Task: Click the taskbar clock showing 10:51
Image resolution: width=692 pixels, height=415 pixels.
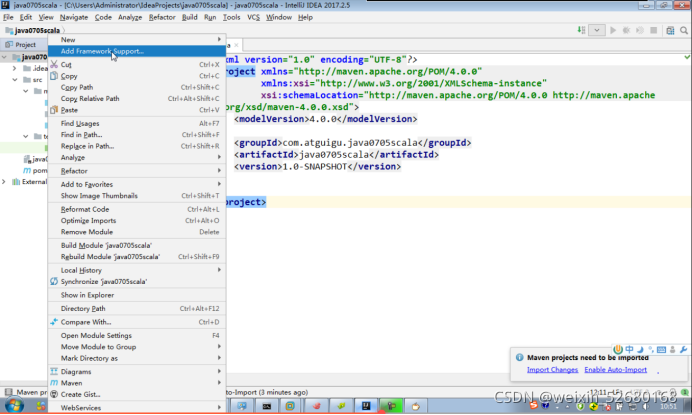Action: [669, 406]
